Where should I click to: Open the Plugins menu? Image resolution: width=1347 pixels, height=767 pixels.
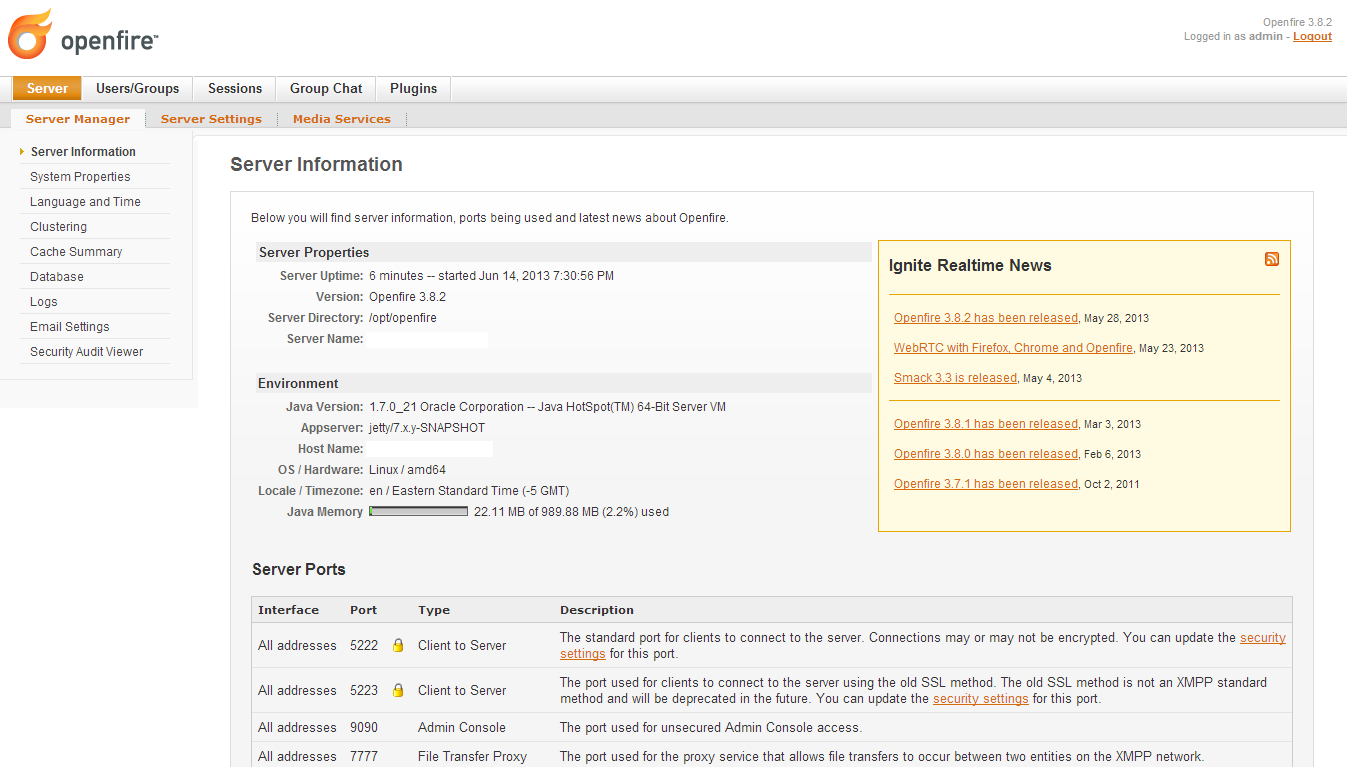(x=413, y=88)
